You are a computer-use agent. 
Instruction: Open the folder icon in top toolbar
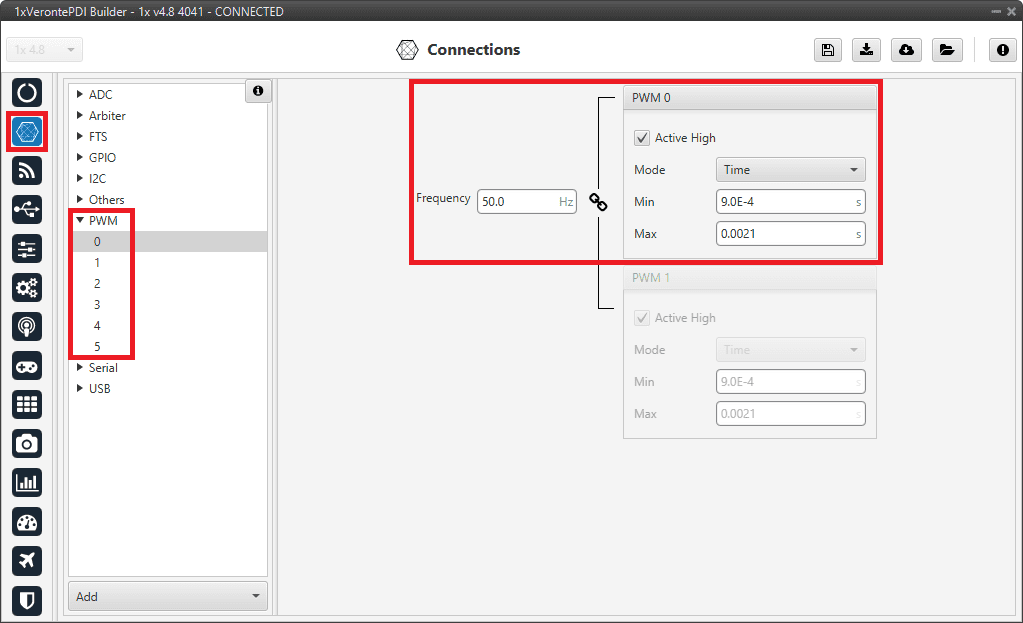(945, 51)
